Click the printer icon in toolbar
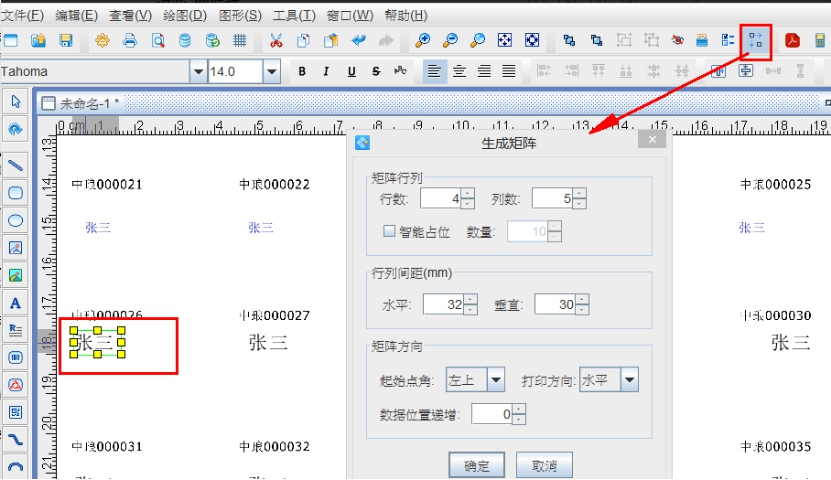831x480 pixels. point(130,41)
